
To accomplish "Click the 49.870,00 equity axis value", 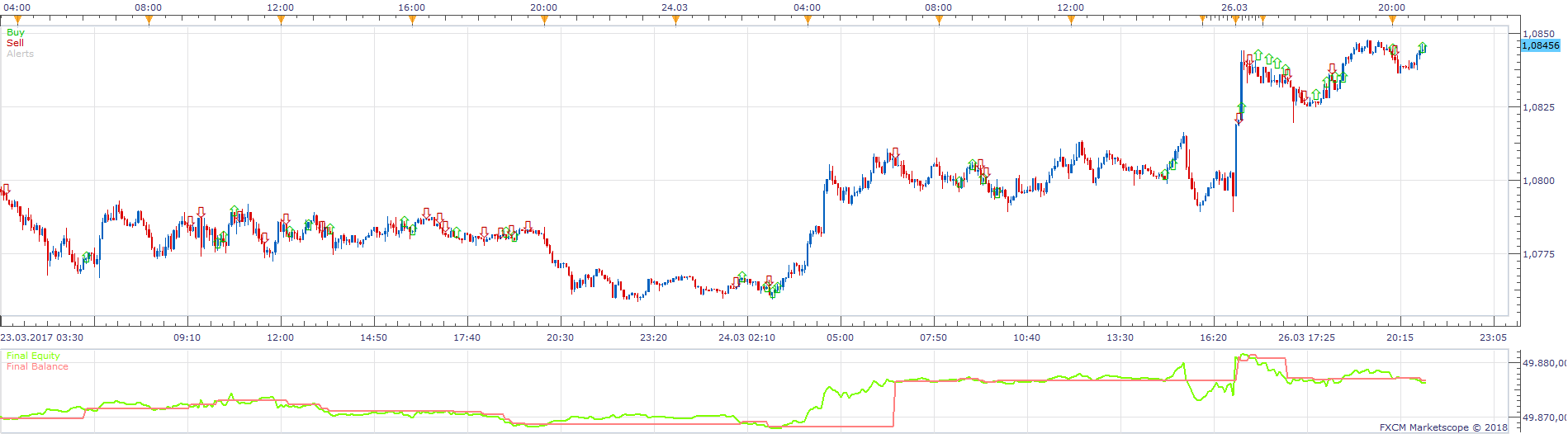I will 1544,417.
